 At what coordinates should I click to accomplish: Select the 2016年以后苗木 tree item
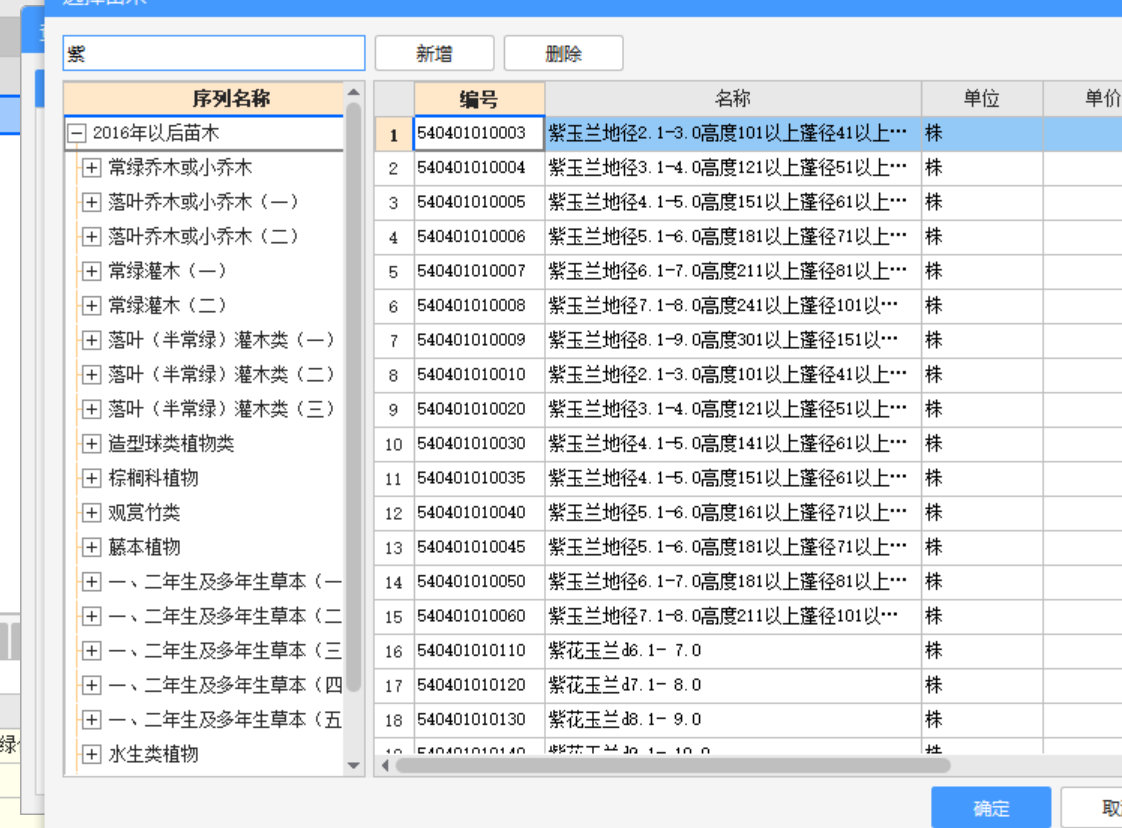[155, 133]
